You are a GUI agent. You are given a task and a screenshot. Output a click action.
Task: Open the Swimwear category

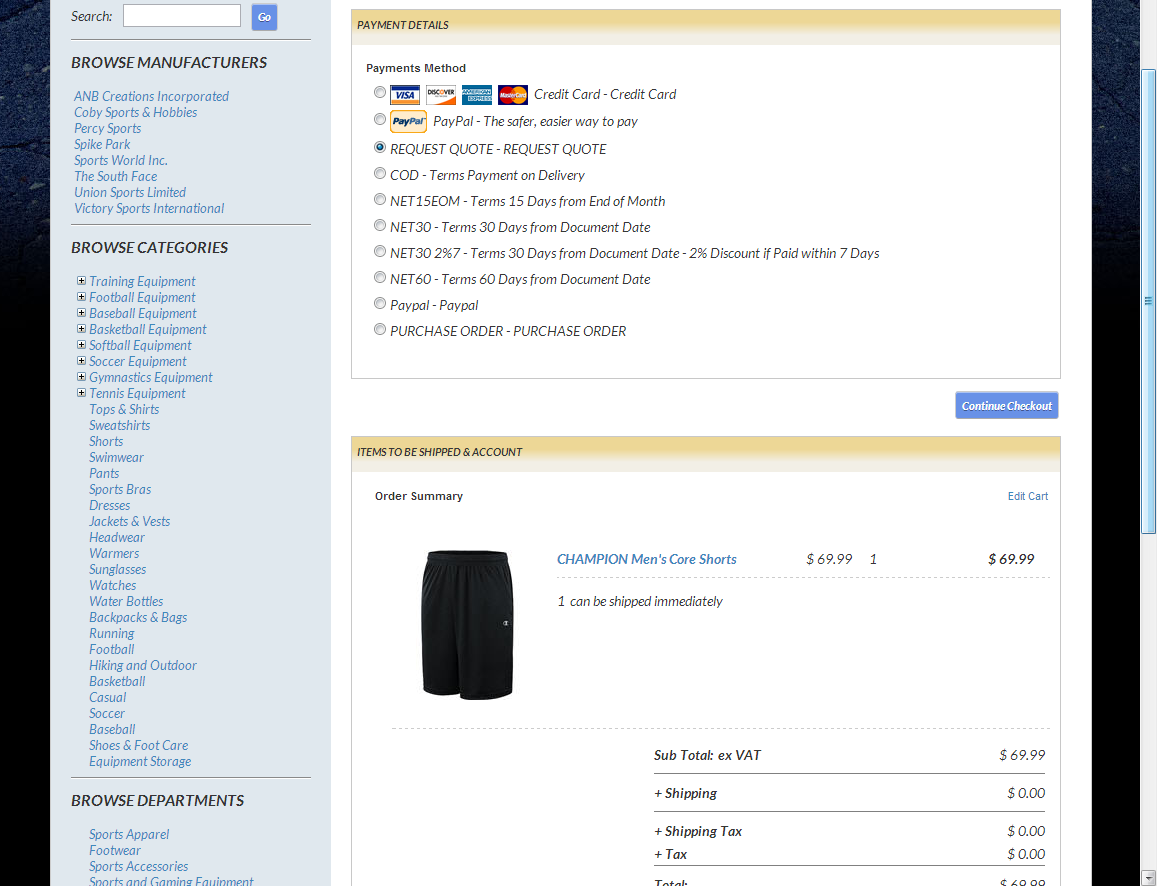tap(117, 457)
